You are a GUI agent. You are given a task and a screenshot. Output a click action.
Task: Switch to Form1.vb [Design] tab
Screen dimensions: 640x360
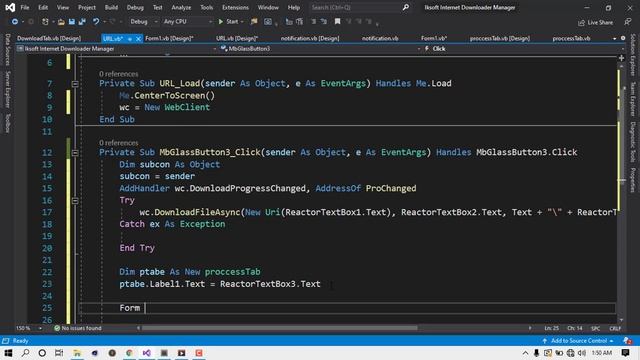[x=169, y=38]
